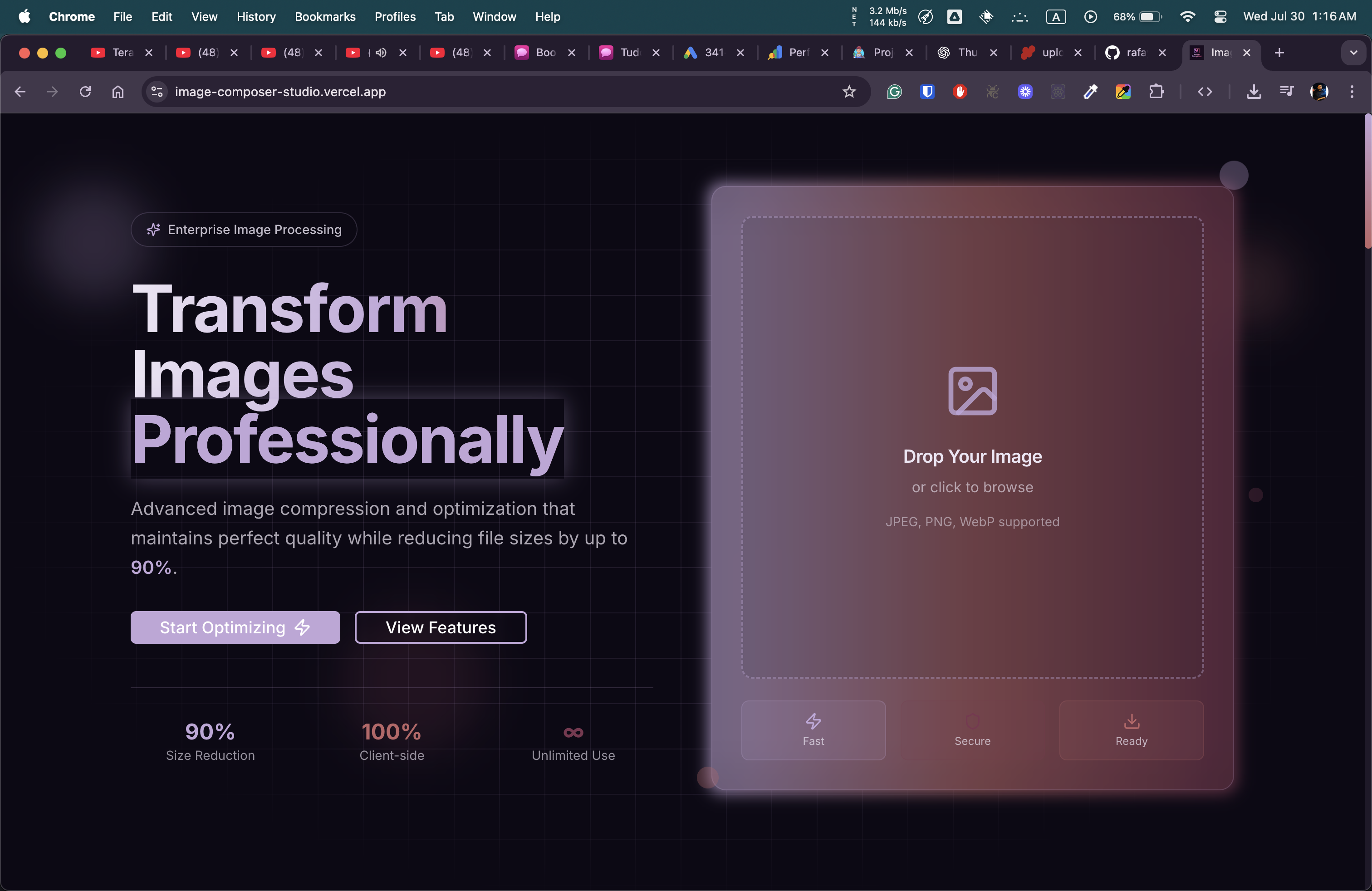
Task: Click the Start Optimizing button
Action: [x=235, y=627]
